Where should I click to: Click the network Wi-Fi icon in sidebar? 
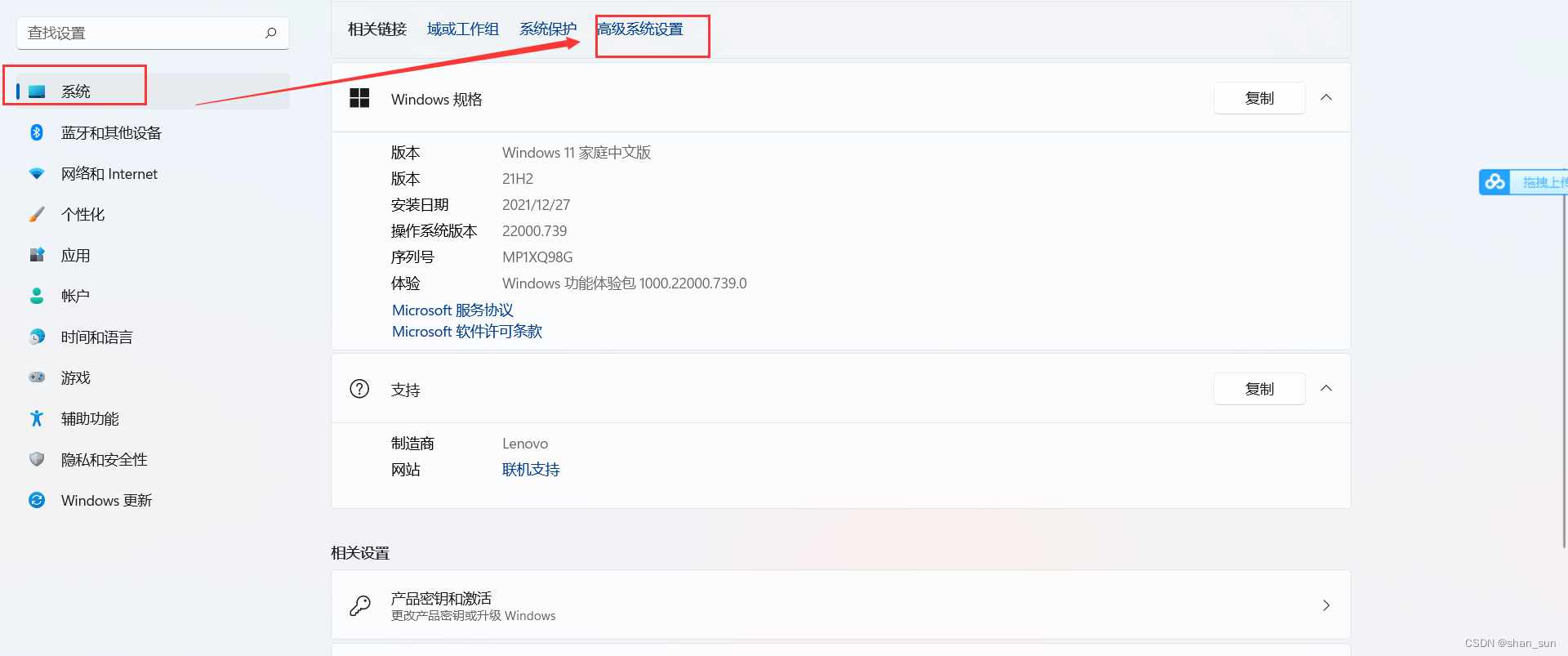[37, 173]
